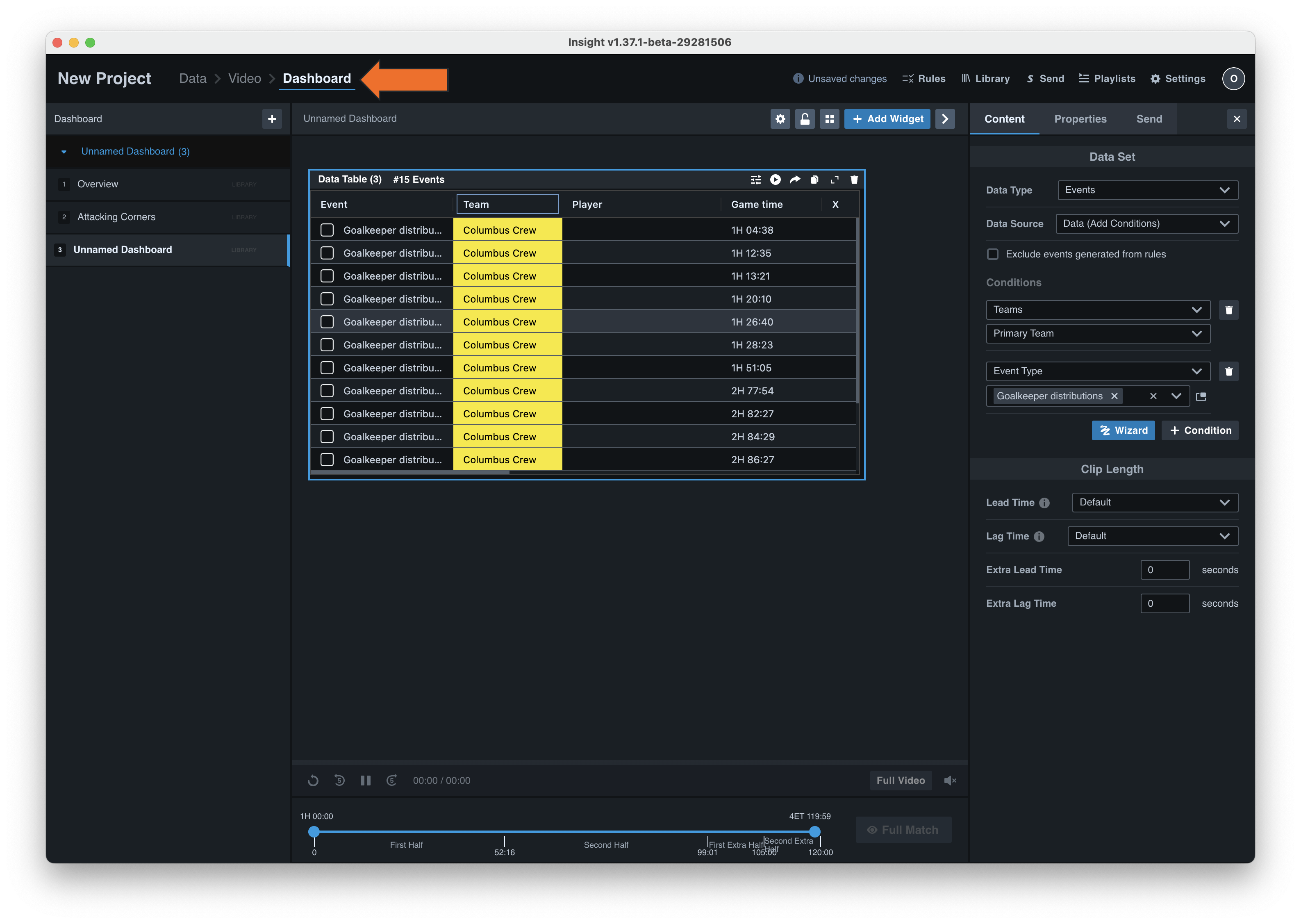Image resolution: width=1301 pixels, height=924 pixels.
Task: Collapse the Unnamed Dashboard (3) tree
Action: [x=64, y=152]
